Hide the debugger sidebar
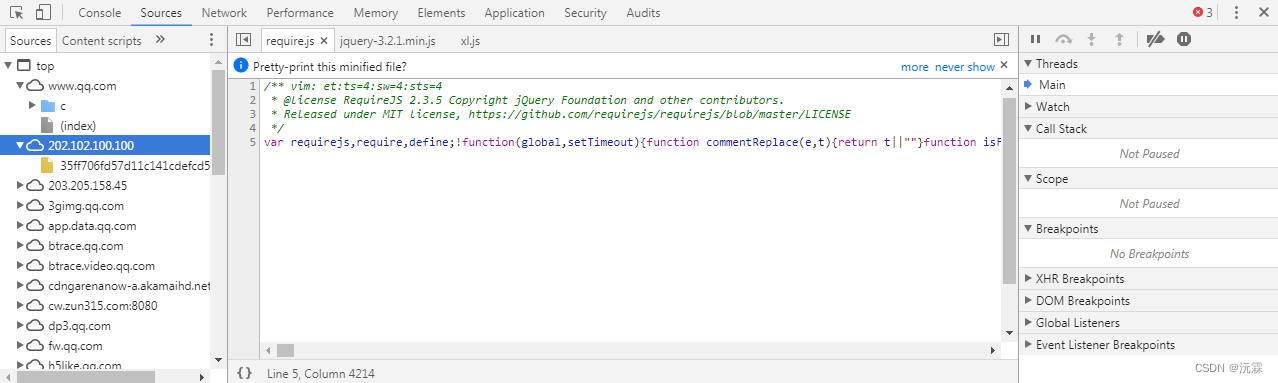Image resolution: width=1278 pixels, height=383 pixels. click(1001, 40)
